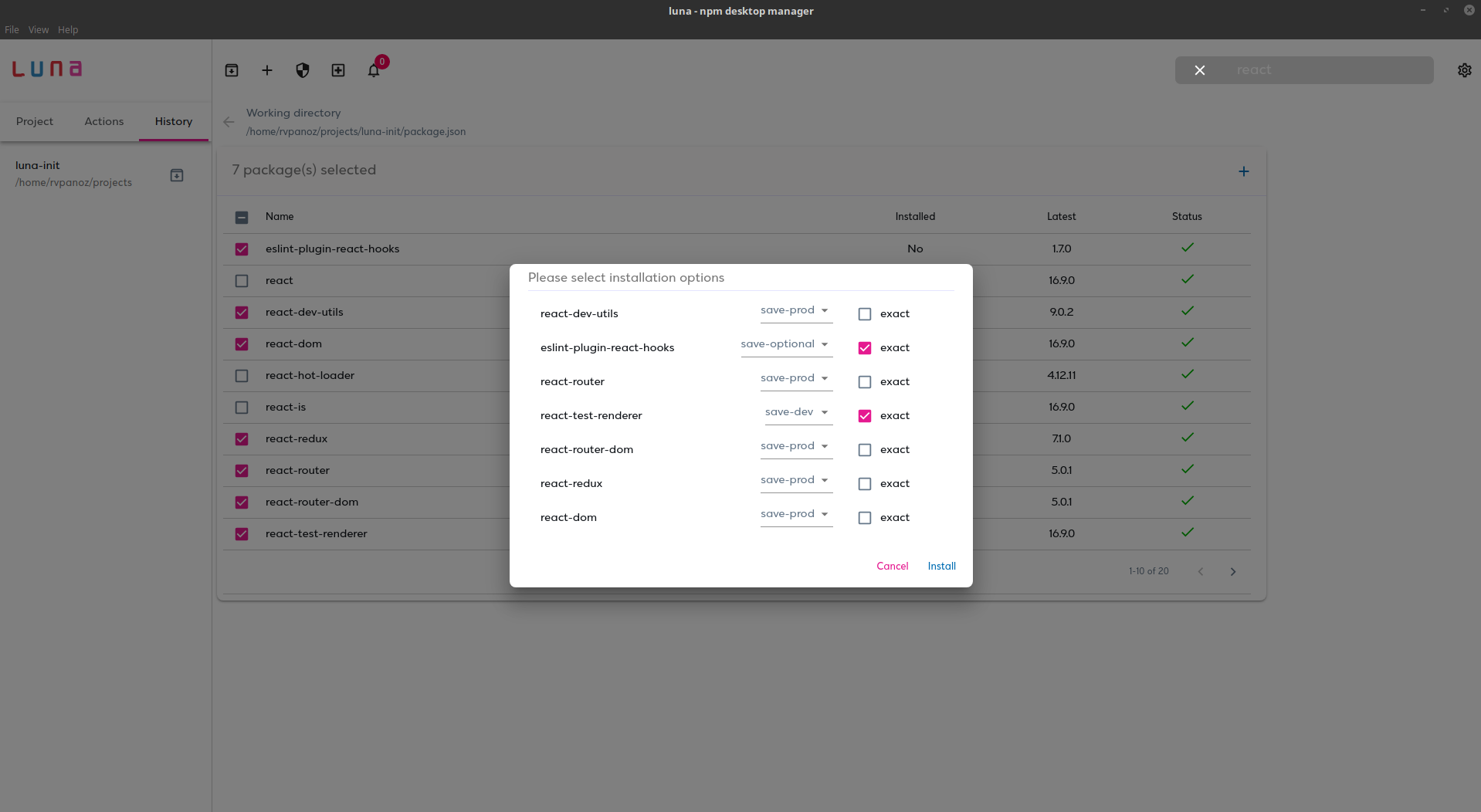Click the Luna logo
The height and width of the screenshot is (812, 1481).
click(47, 69)
